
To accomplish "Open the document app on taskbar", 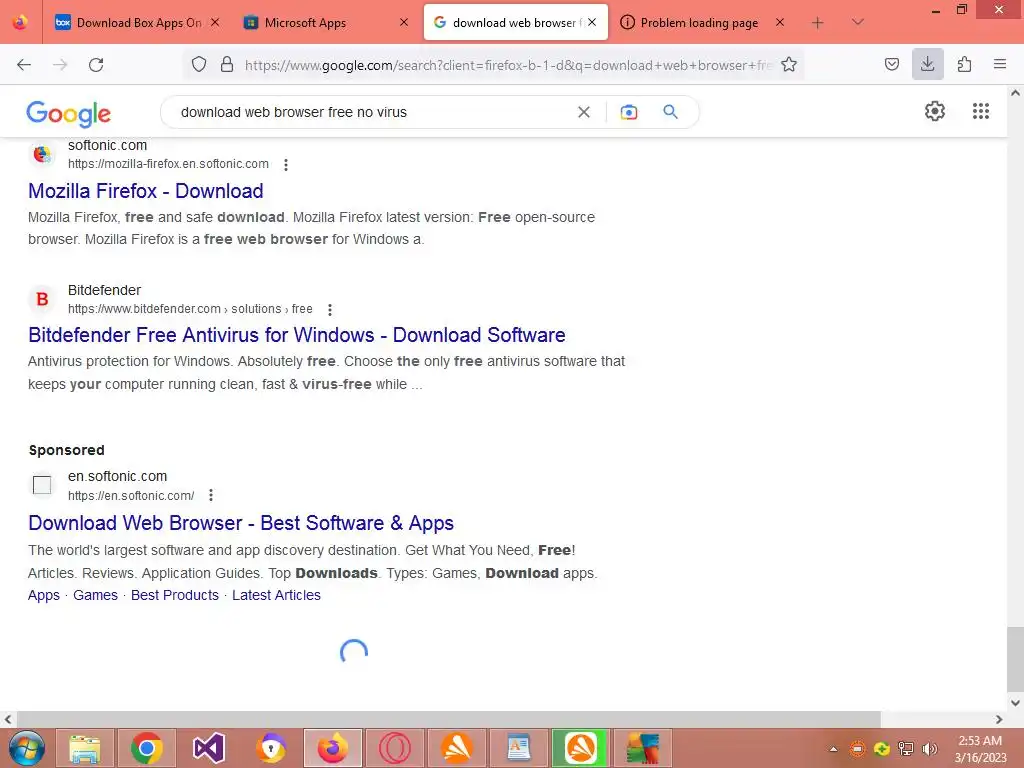I will (x=519, y=748).
